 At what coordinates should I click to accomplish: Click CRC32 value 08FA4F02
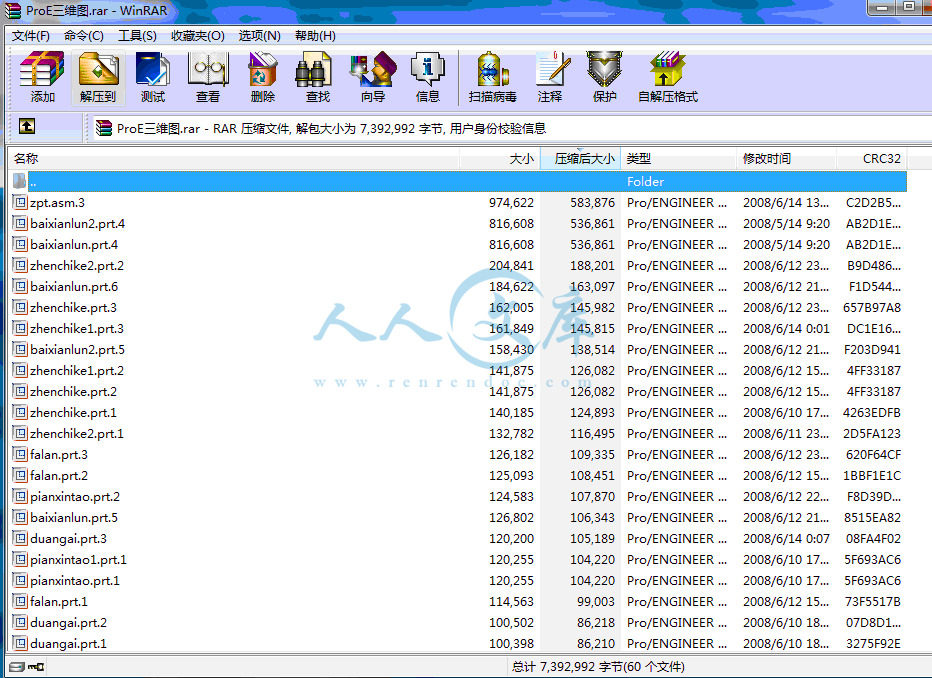point(873,538)
